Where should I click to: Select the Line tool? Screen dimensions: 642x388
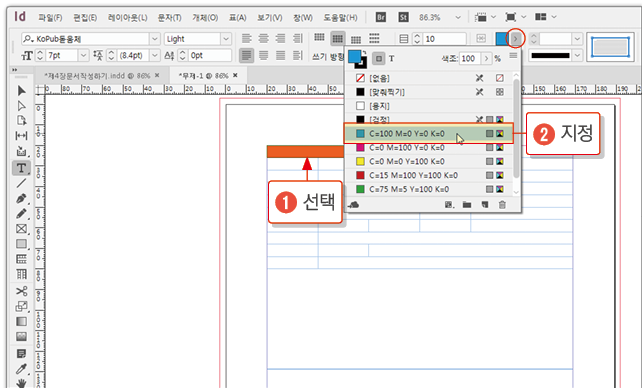[21, 183]
